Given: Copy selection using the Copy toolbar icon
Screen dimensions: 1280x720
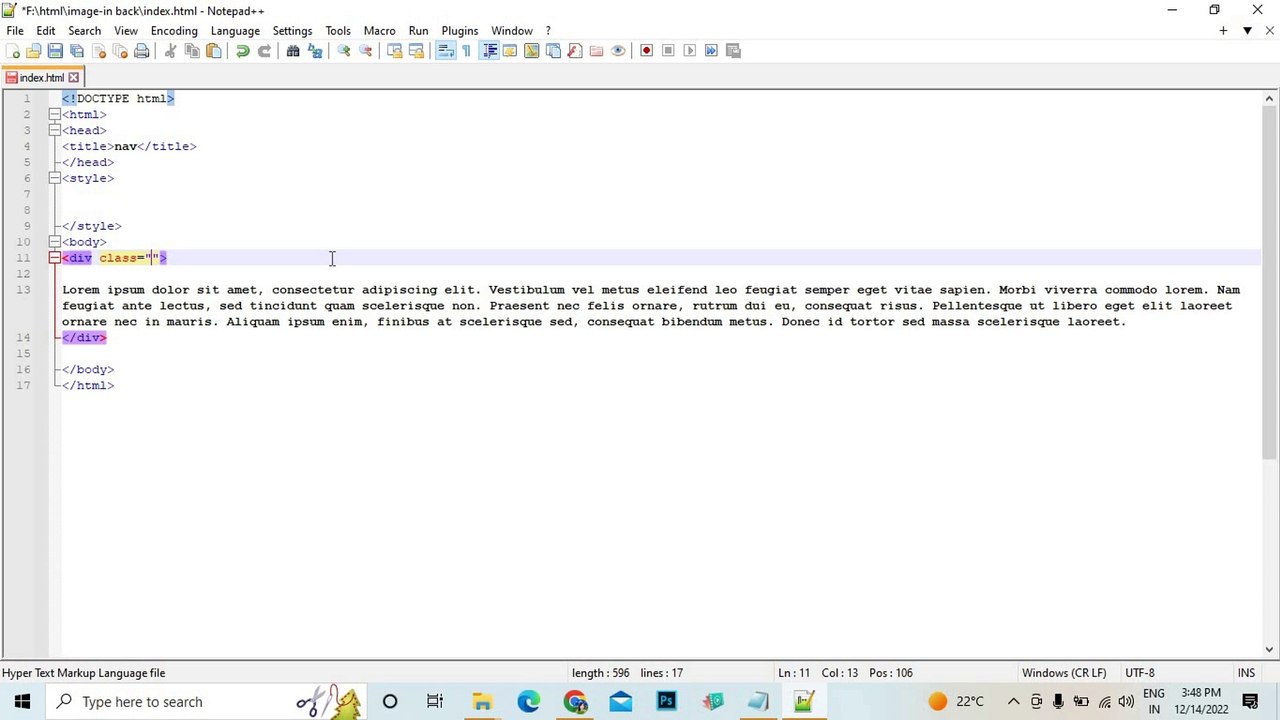Looking at the screenshot, I should [x=192, y=51].
